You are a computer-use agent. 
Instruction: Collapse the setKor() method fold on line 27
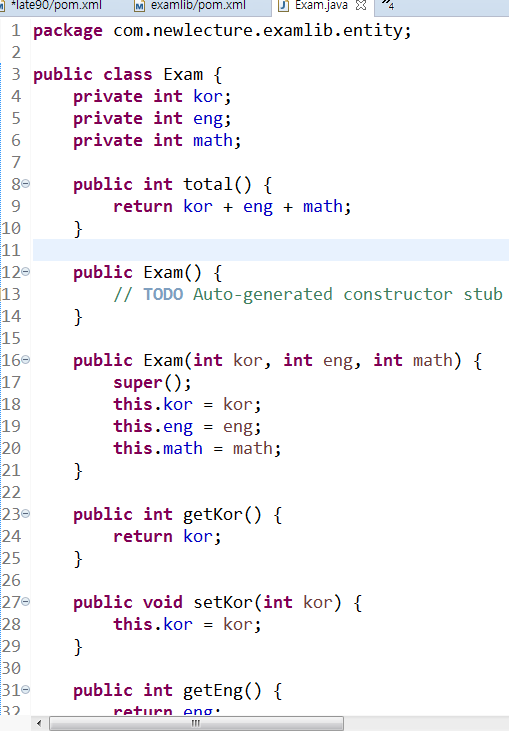tap(26, 601)
